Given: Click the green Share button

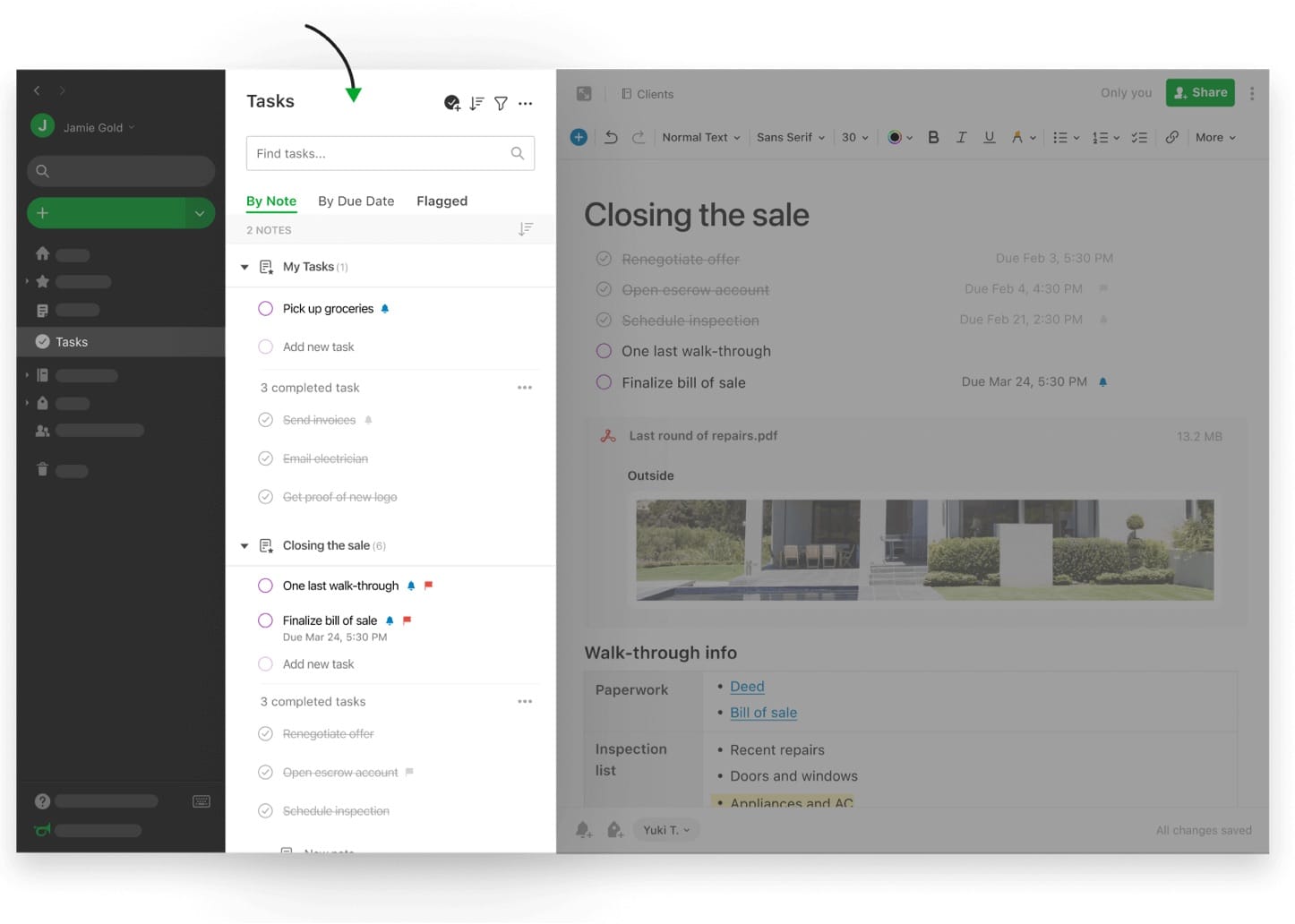Looking at the screenshot, I should (x=1199, y=92).
